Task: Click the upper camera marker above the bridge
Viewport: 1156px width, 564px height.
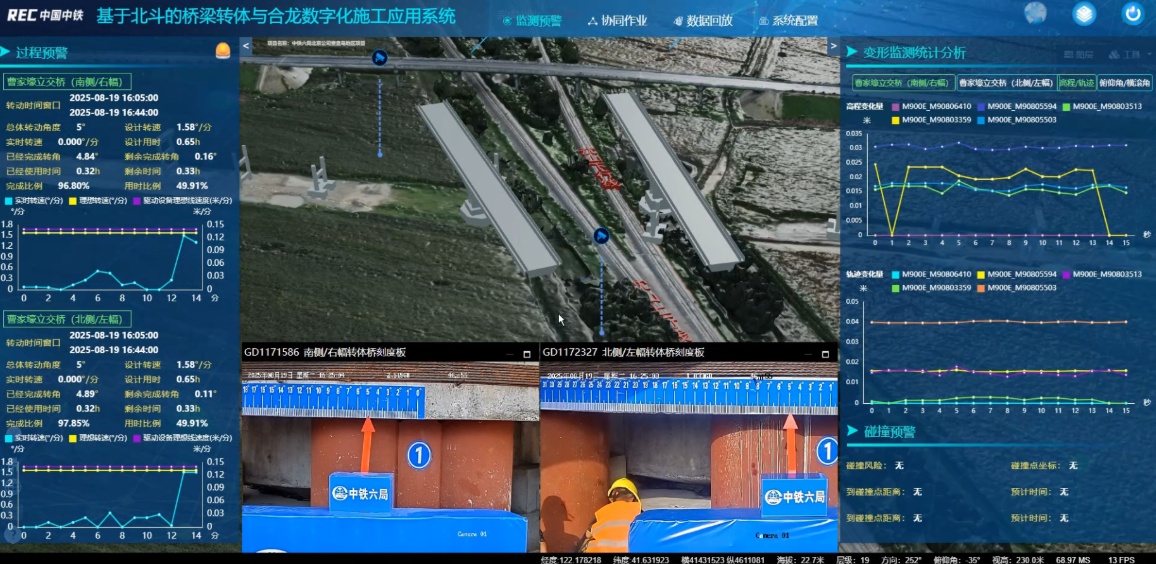Action: pyautogui.click(x=379, y=58)
